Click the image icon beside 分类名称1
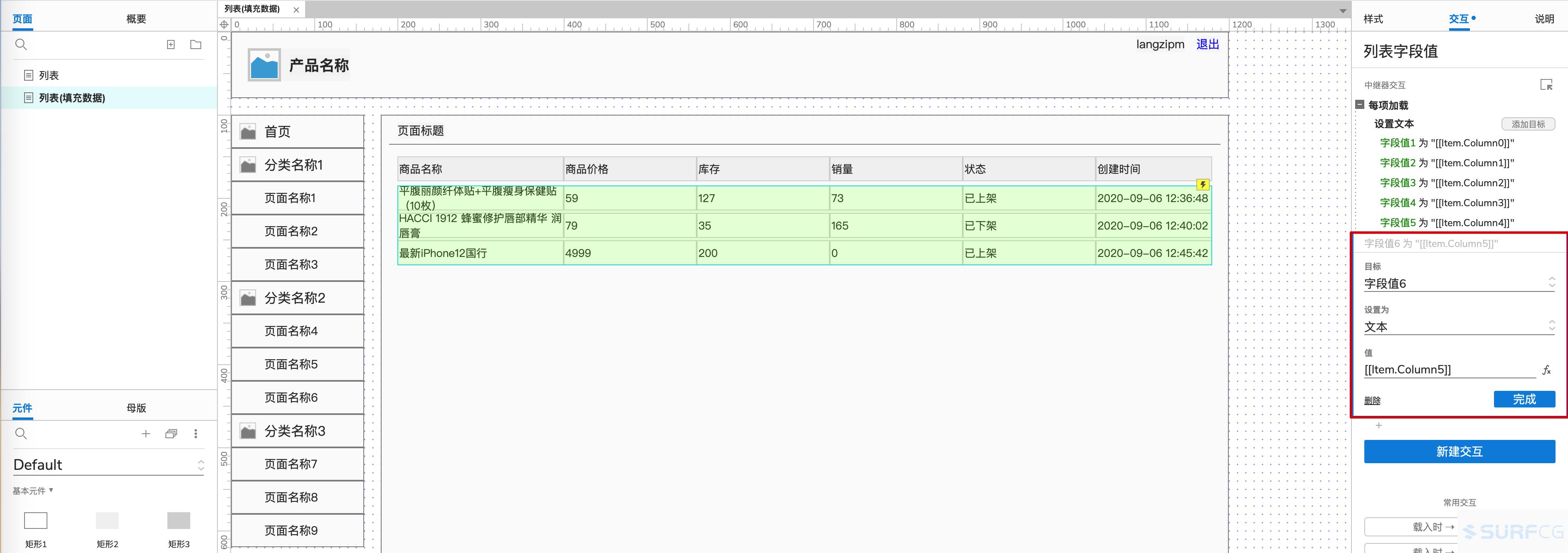Viewport: 1568px width, 553px height. [x=248, y=165]
